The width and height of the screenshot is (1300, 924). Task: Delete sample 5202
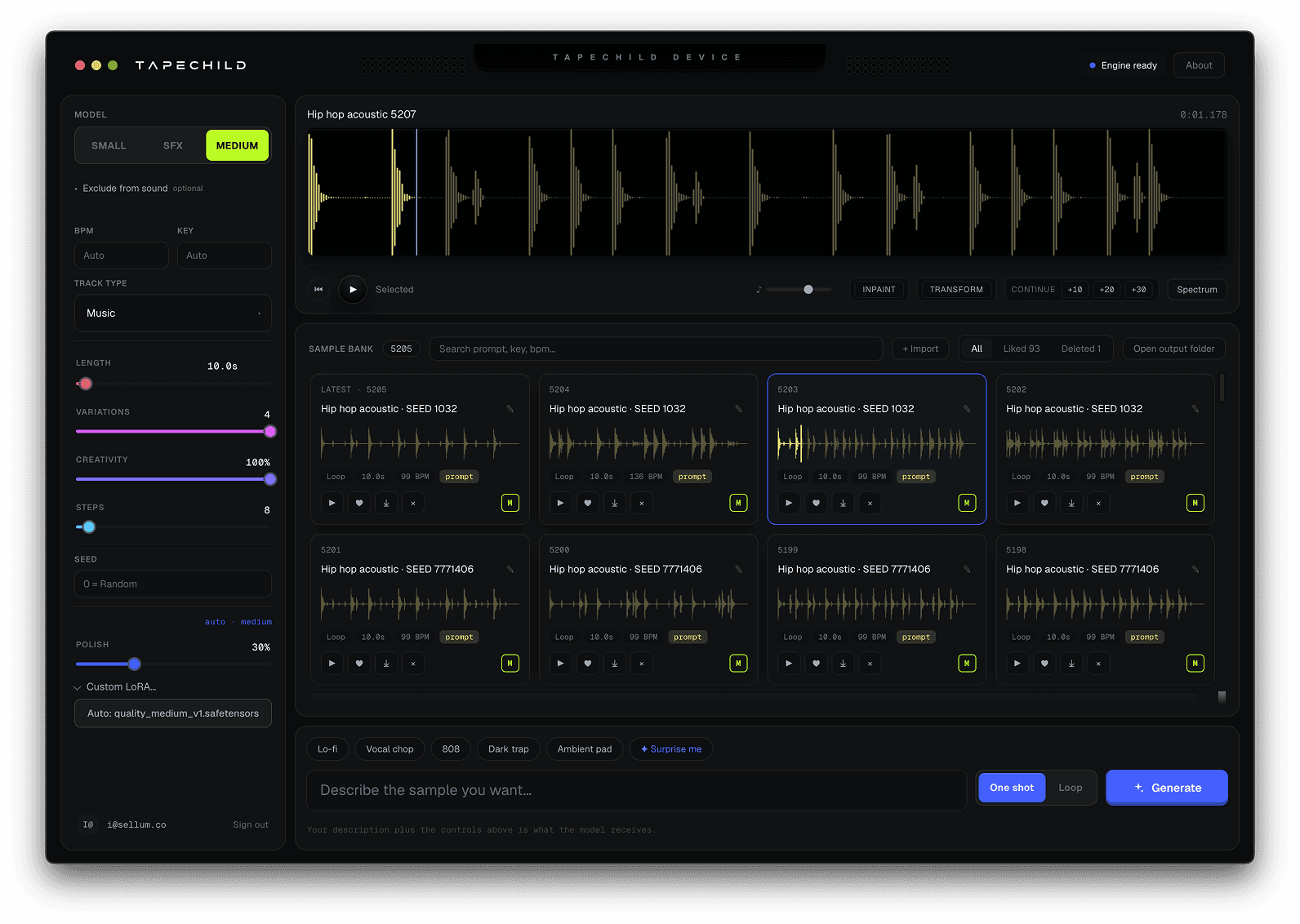(x=1098, y=503)
